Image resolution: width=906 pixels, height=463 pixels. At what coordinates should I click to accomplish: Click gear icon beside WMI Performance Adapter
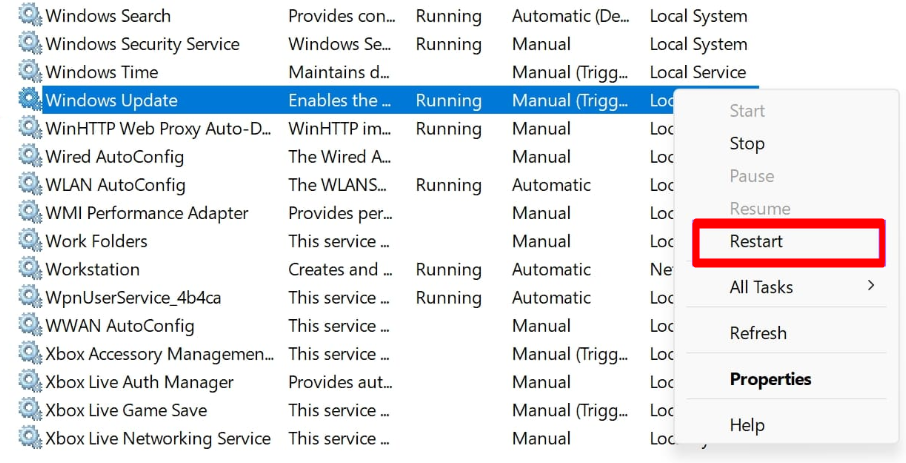(30, 213)
